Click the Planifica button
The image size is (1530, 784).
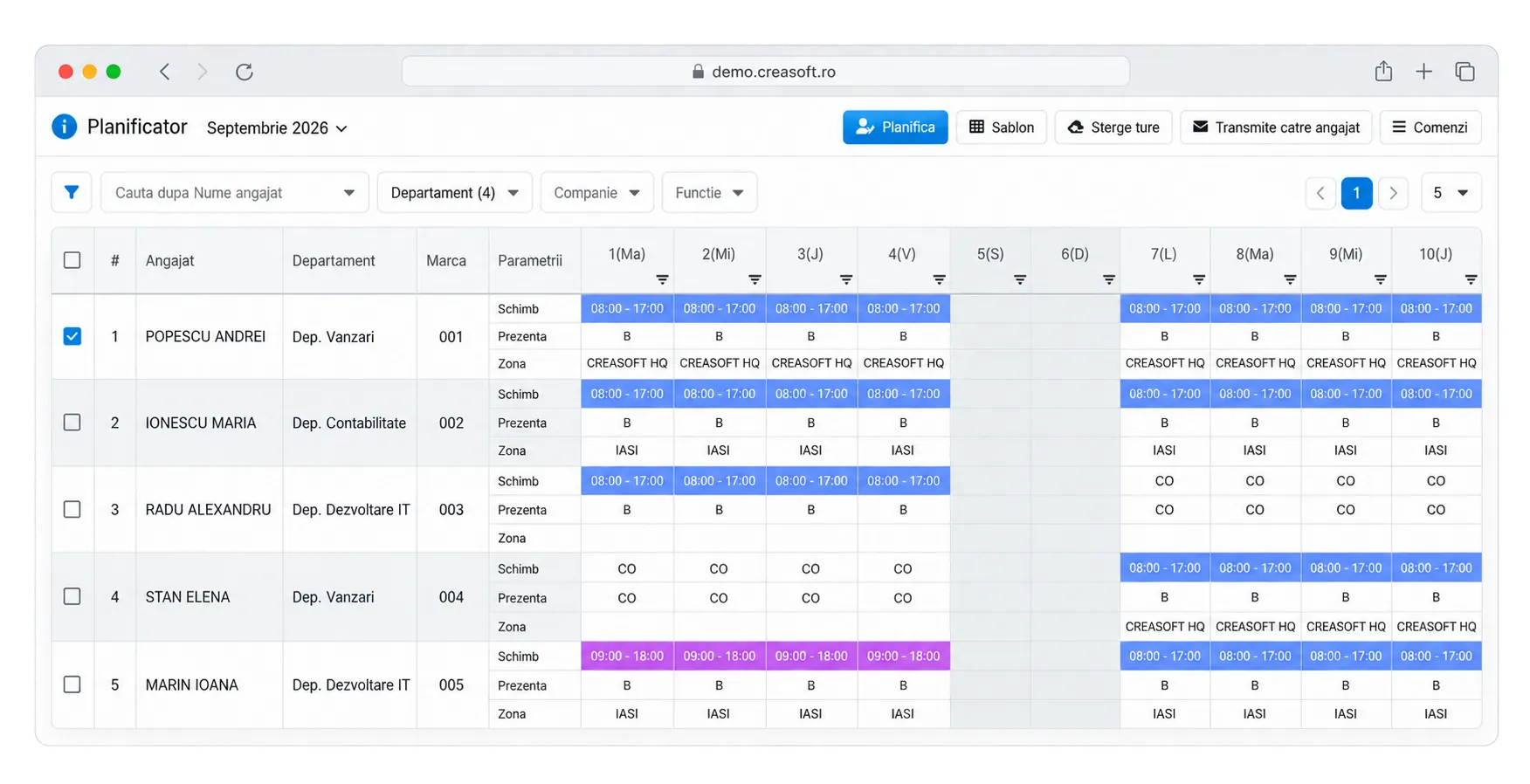pyautogui.click(x=895, y=127)
